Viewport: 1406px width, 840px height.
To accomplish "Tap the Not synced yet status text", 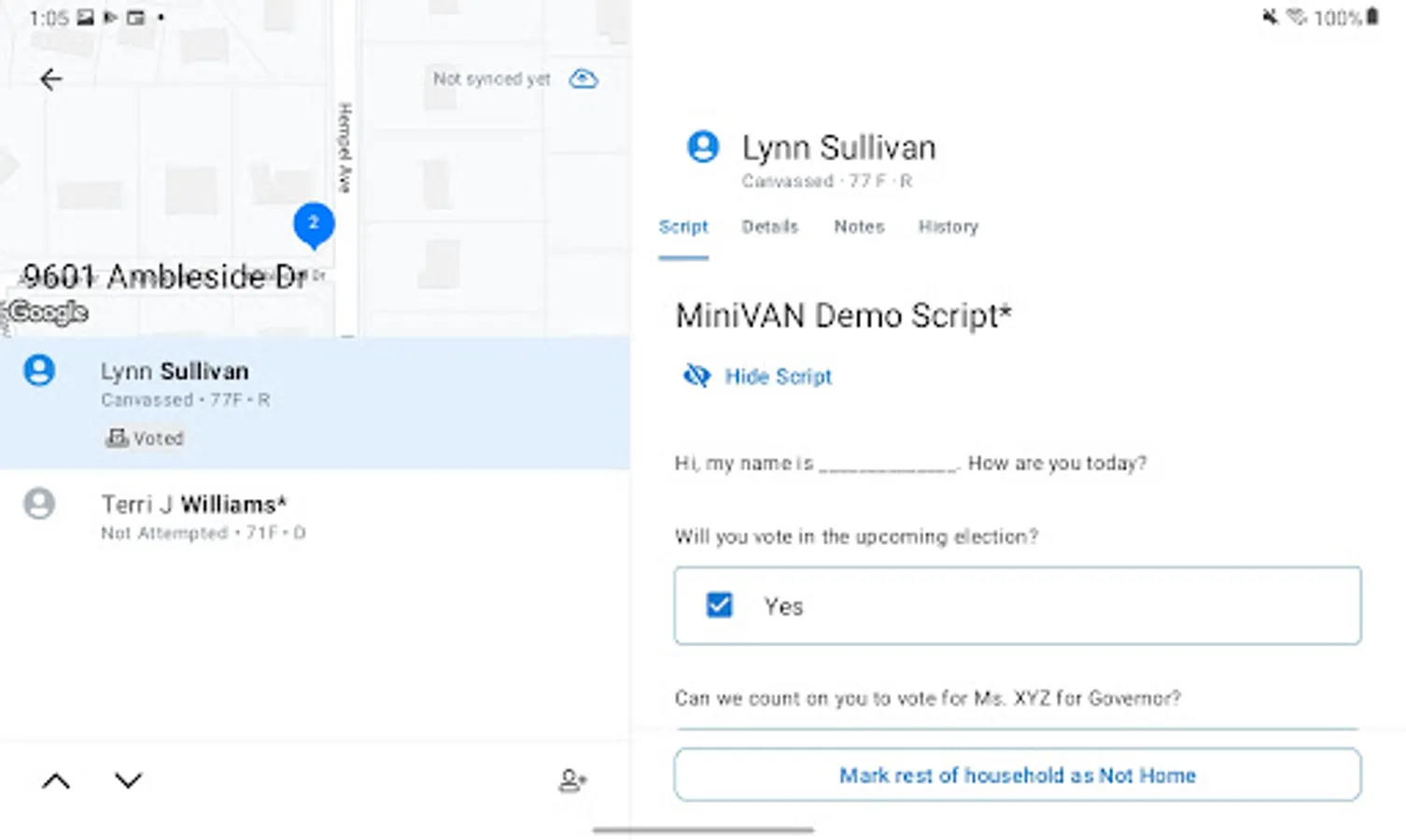I will (x=492, y=78).
